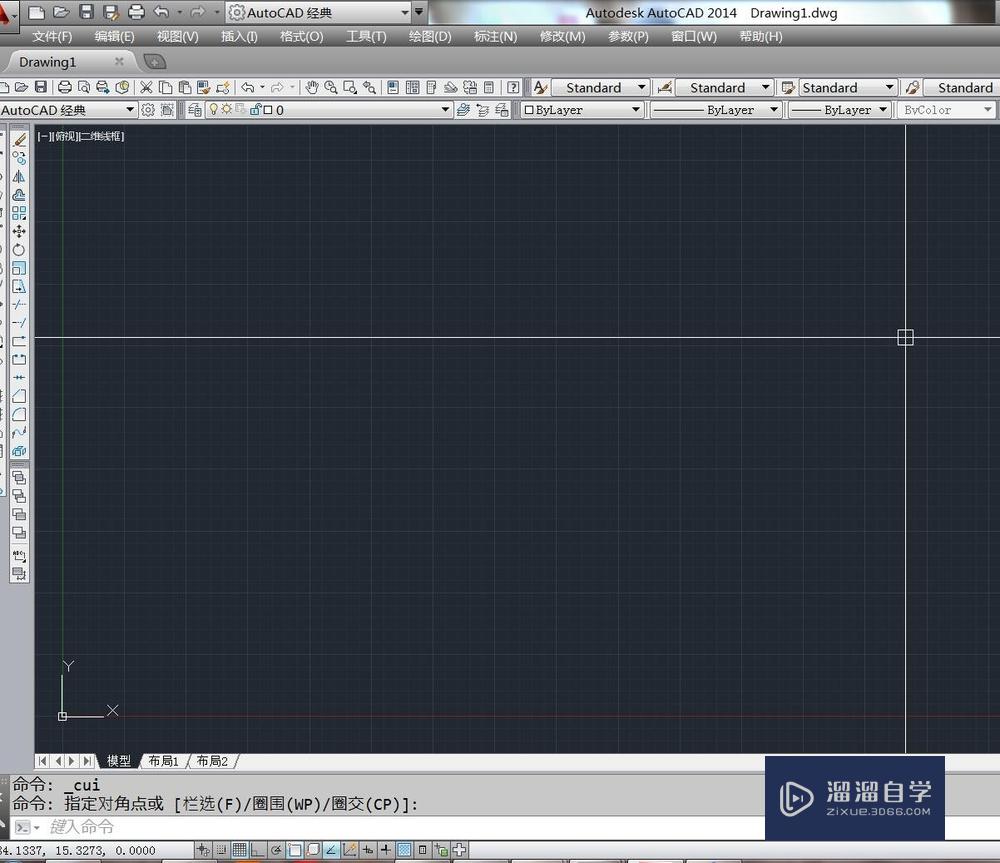The image size is (1000, 863).
Task: Enable Object Snap in status bar
Action: [x=294, y=850]
